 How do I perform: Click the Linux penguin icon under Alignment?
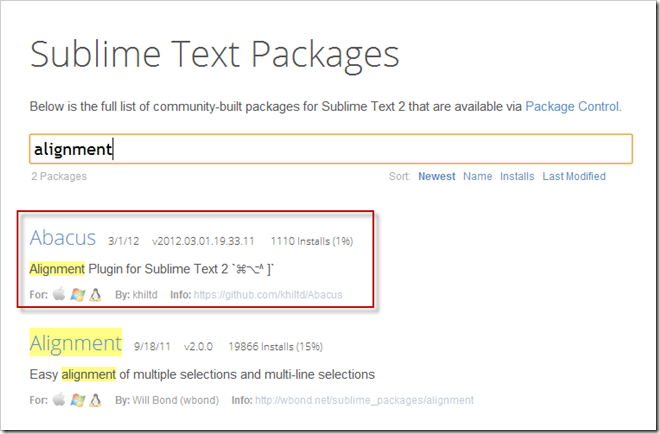click(95, 400)
